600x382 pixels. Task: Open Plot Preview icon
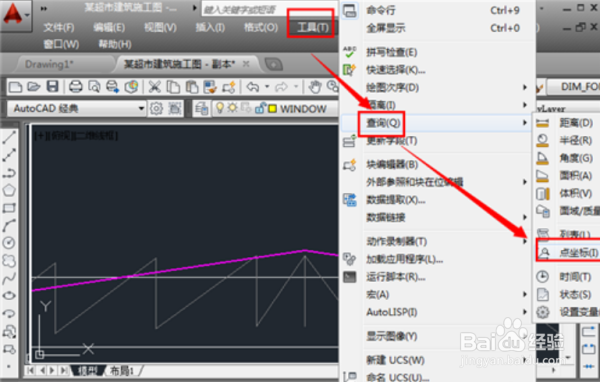pos(94,87)
